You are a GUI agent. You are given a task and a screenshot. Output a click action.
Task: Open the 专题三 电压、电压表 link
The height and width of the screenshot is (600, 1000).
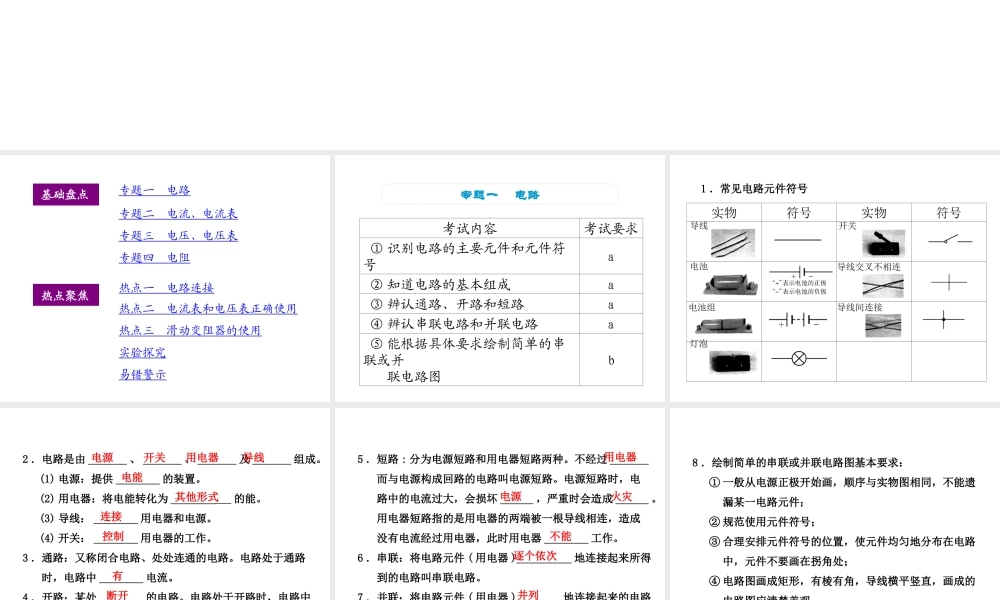[x=179, y=235]
